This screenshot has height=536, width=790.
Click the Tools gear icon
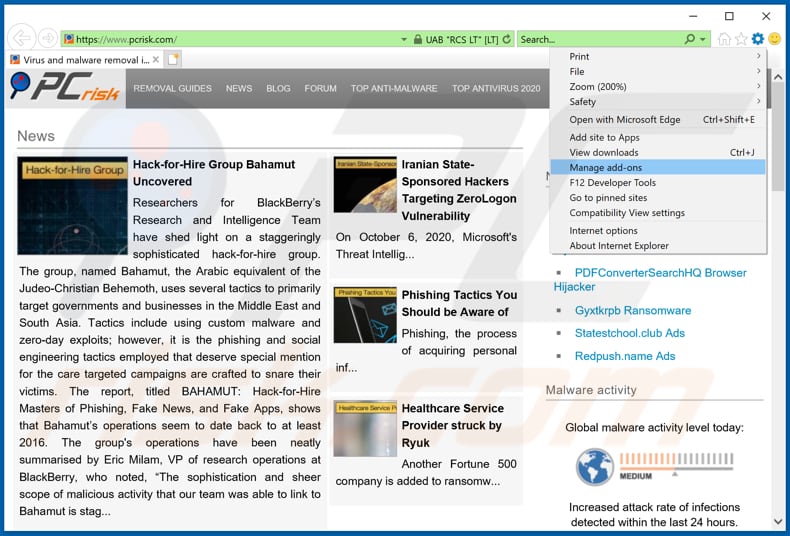coord(757,39)
